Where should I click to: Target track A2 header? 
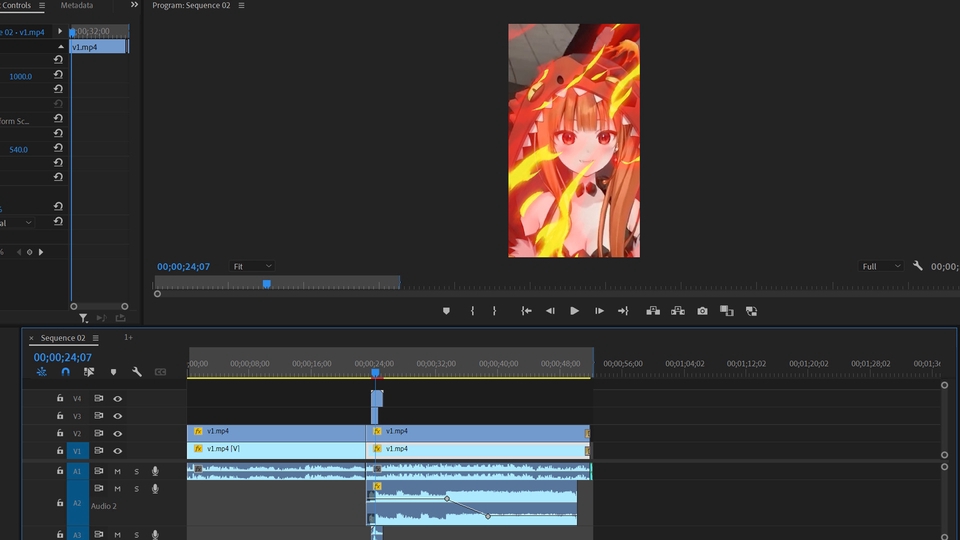click(x=77, y=503)
